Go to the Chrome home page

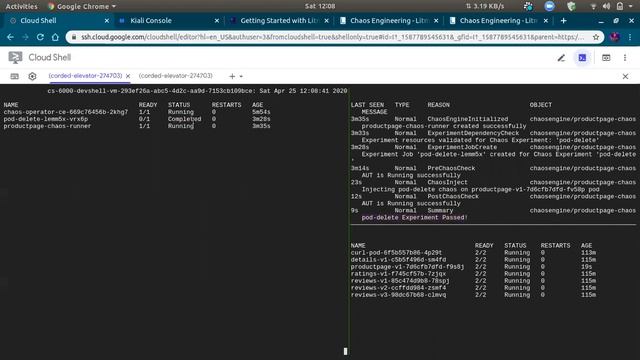(55, 37)
